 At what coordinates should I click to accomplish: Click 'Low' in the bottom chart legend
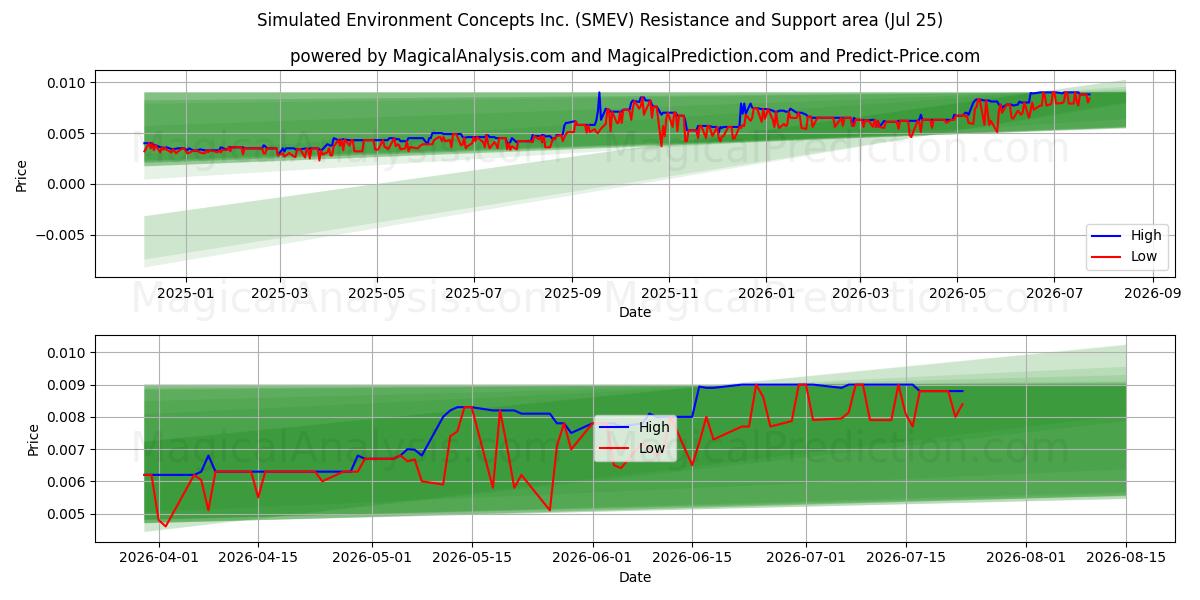coord(652,448)
